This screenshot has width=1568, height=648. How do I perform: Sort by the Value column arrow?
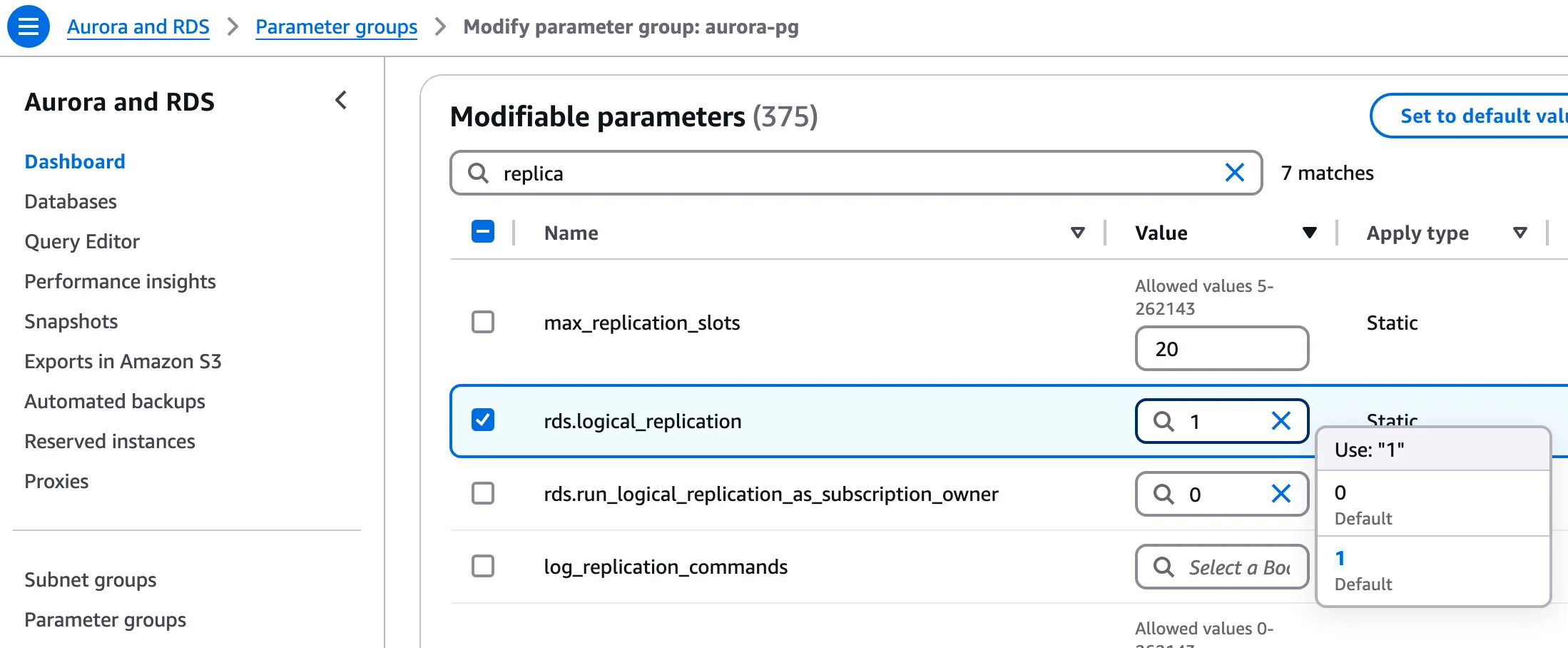pyautogui.click(x=1309, y=233)
